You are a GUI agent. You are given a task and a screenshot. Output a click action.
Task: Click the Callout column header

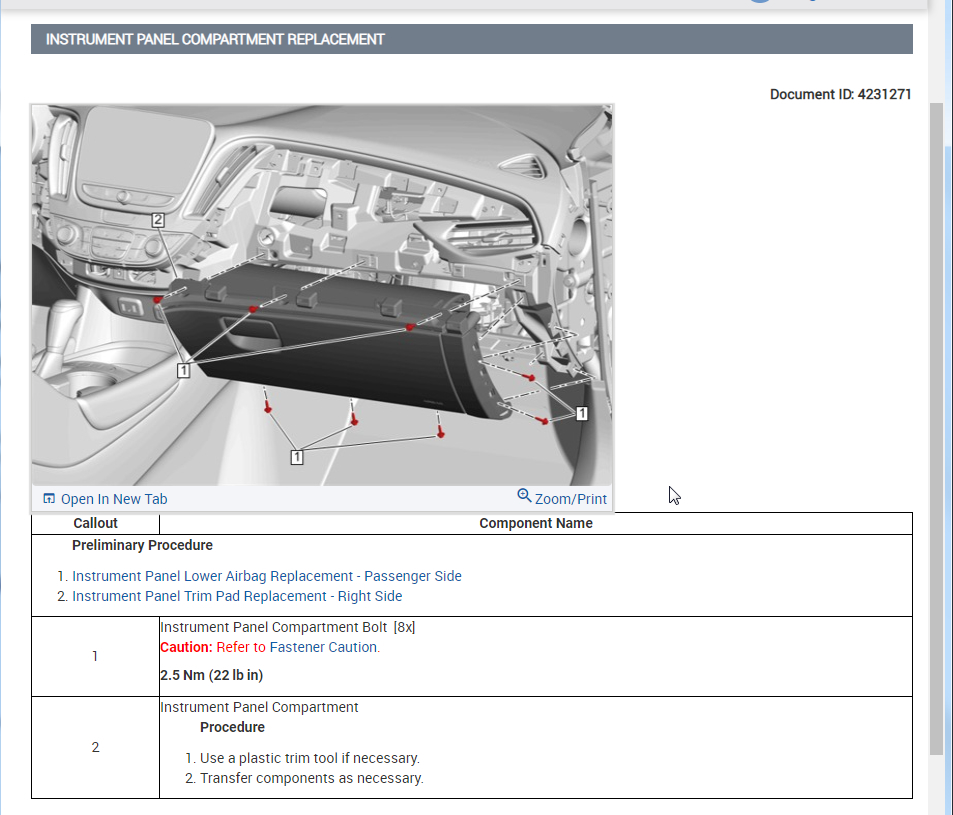click(95, 523)
